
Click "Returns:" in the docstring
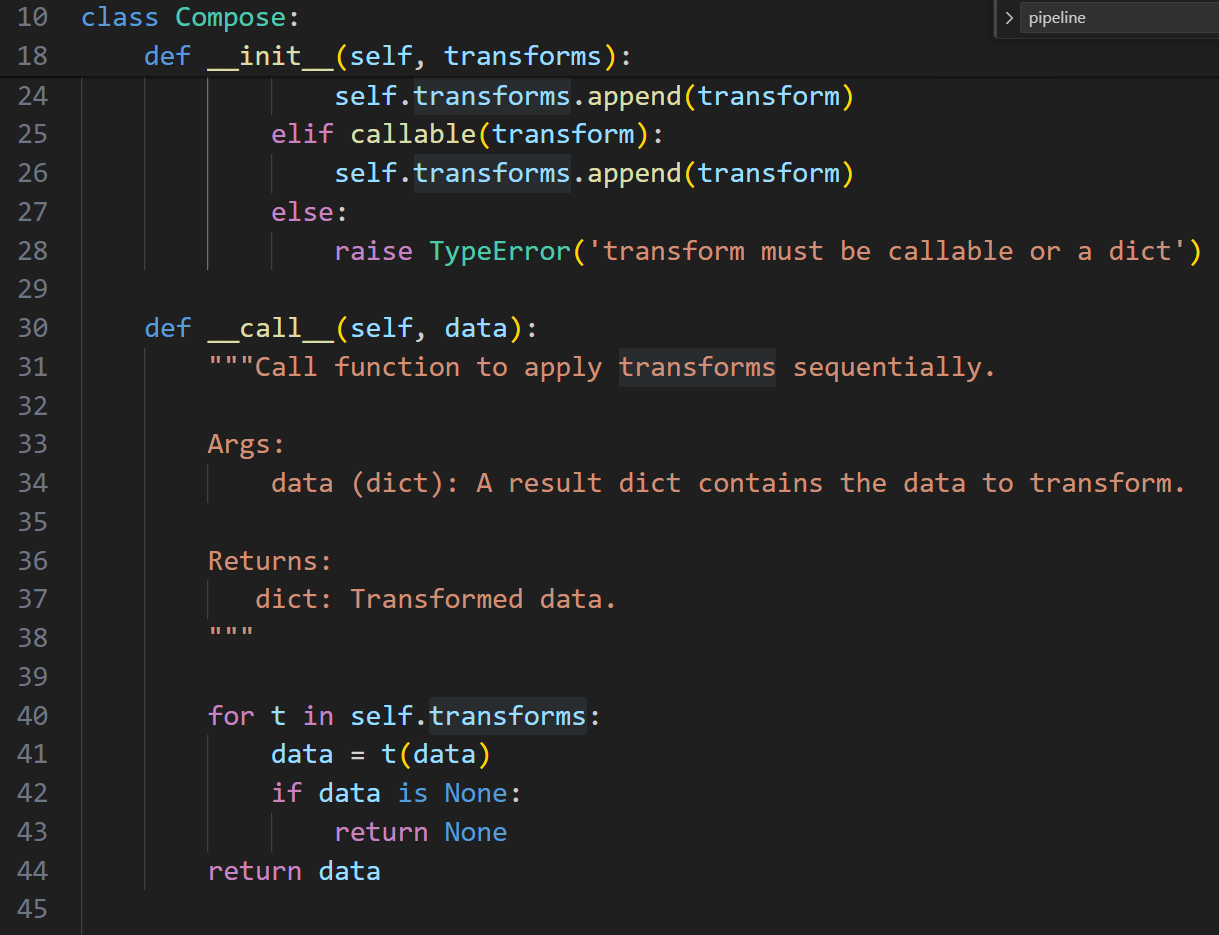pos(269,561)
